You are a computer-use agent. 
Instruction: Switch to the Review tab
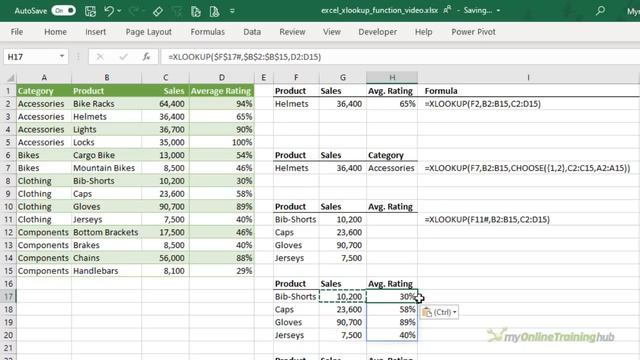pos(292,32)
